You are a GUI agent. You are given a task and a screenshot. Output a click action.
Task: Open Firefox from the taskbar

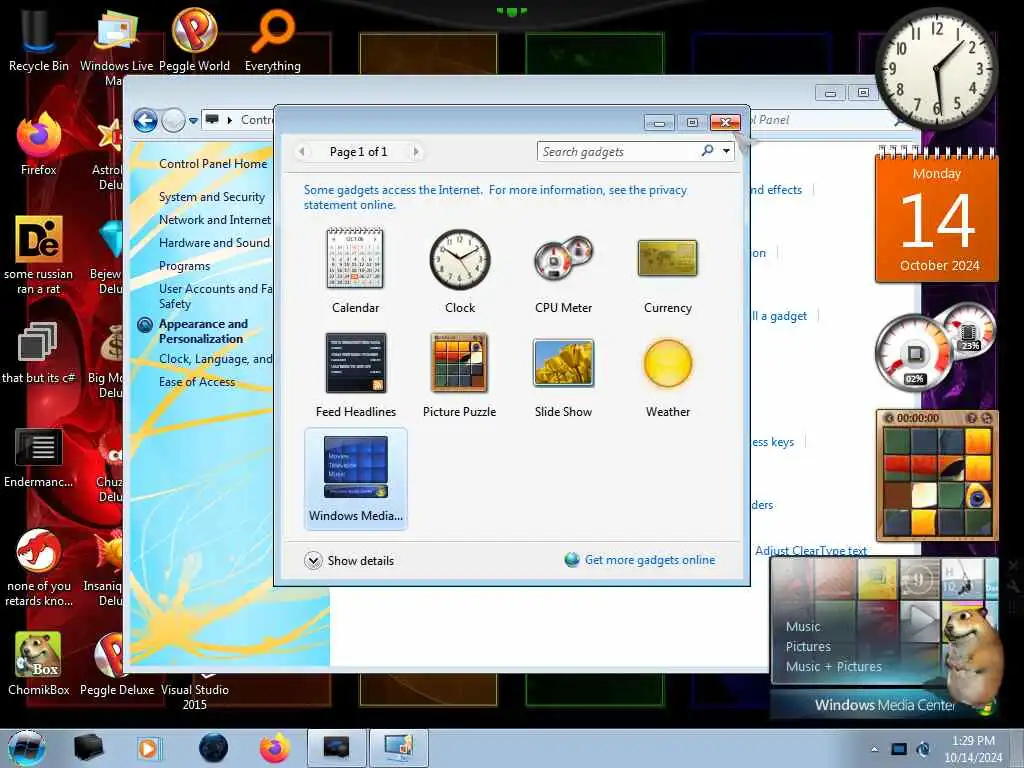(x=275, y=748)
